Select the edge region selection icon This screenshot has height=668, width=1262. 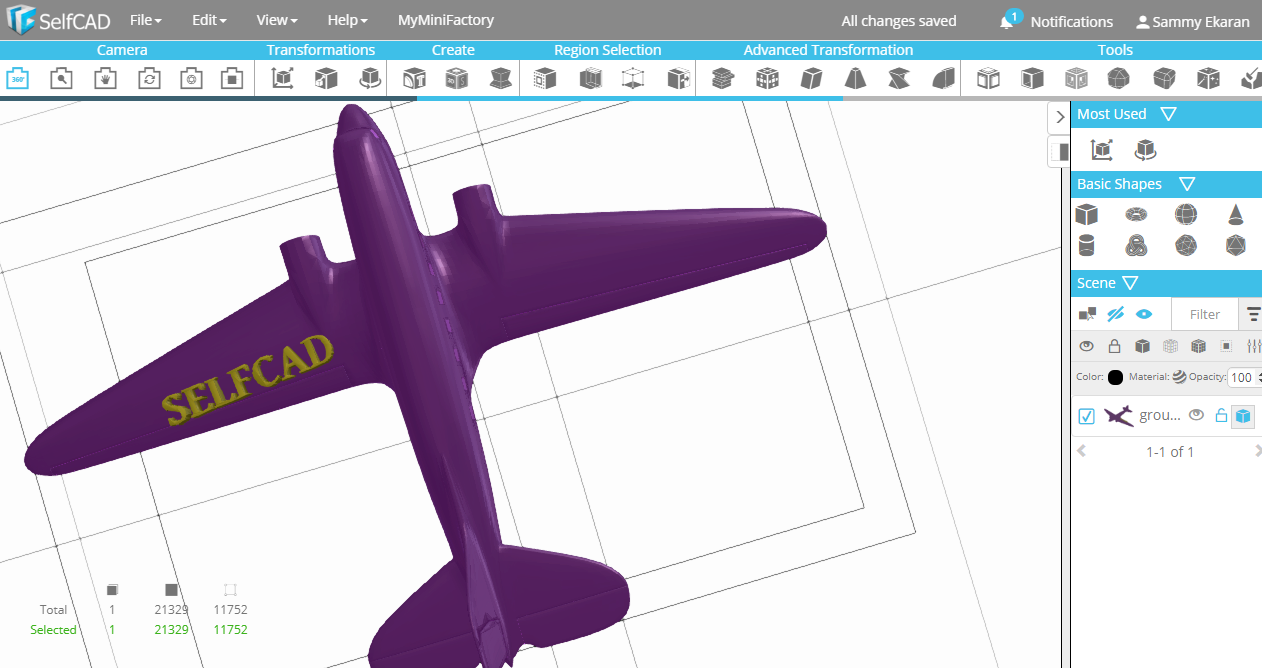tap(589, 78)
